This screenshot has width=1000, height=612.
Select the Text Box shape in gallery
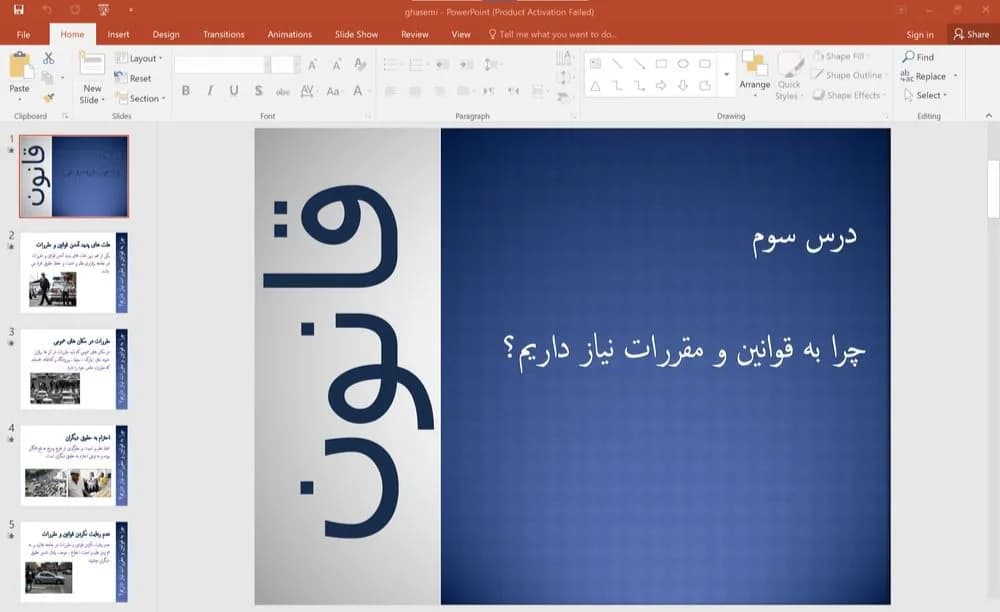596,64
